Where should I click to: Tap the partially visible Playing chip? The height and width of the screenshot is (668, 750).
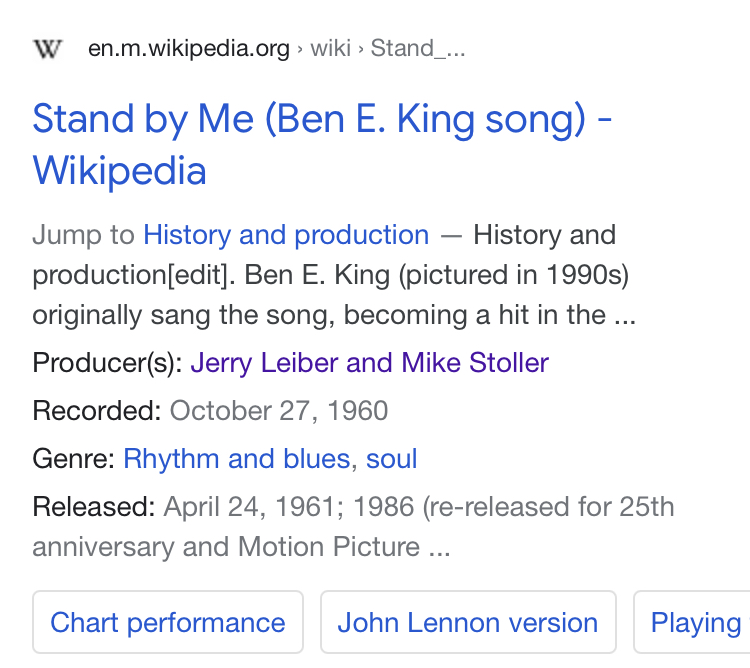click(x=695, y=623)
